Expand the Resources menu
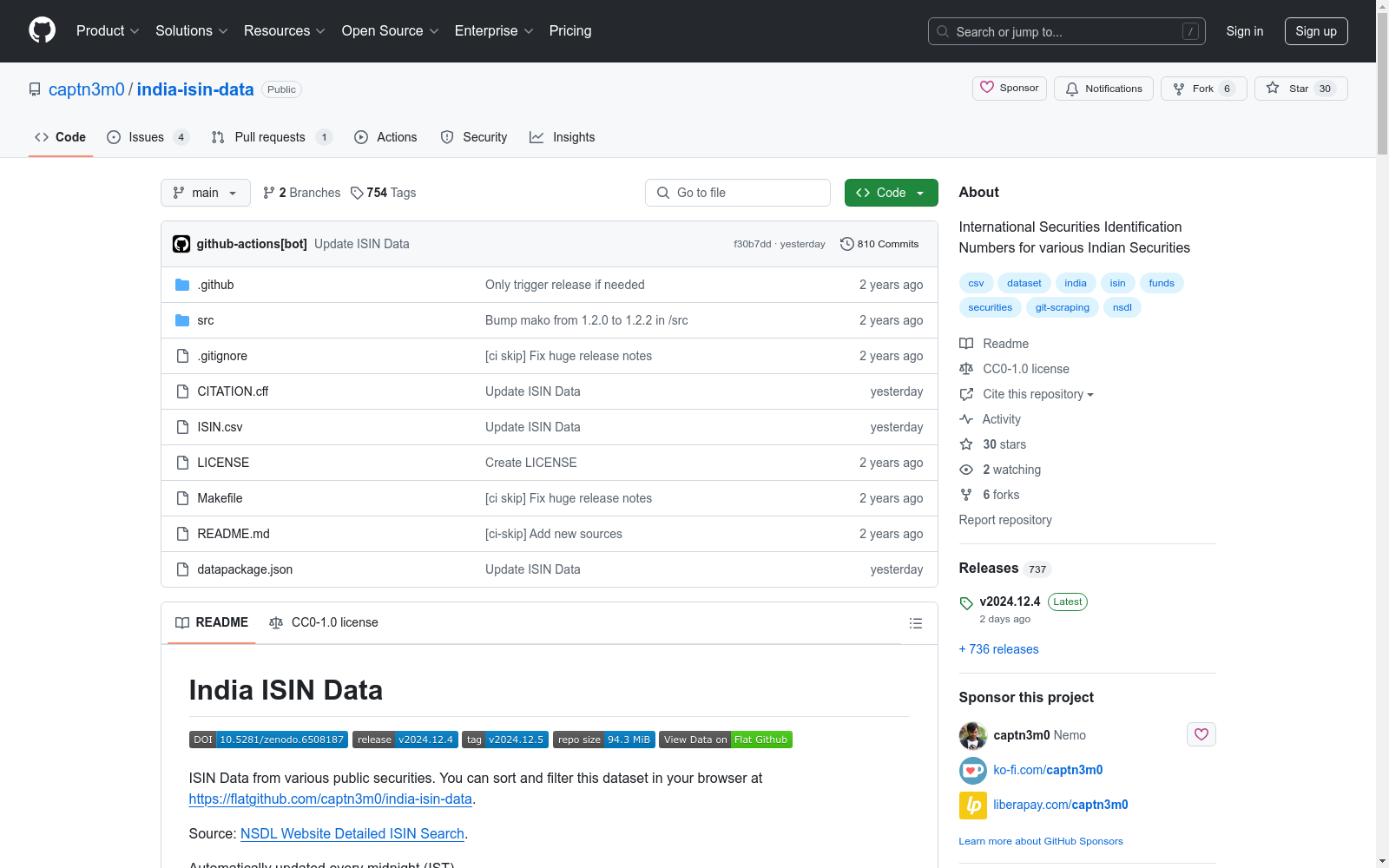The width and height of the screenshot is (1389, 868). click(x=285, y=31)
